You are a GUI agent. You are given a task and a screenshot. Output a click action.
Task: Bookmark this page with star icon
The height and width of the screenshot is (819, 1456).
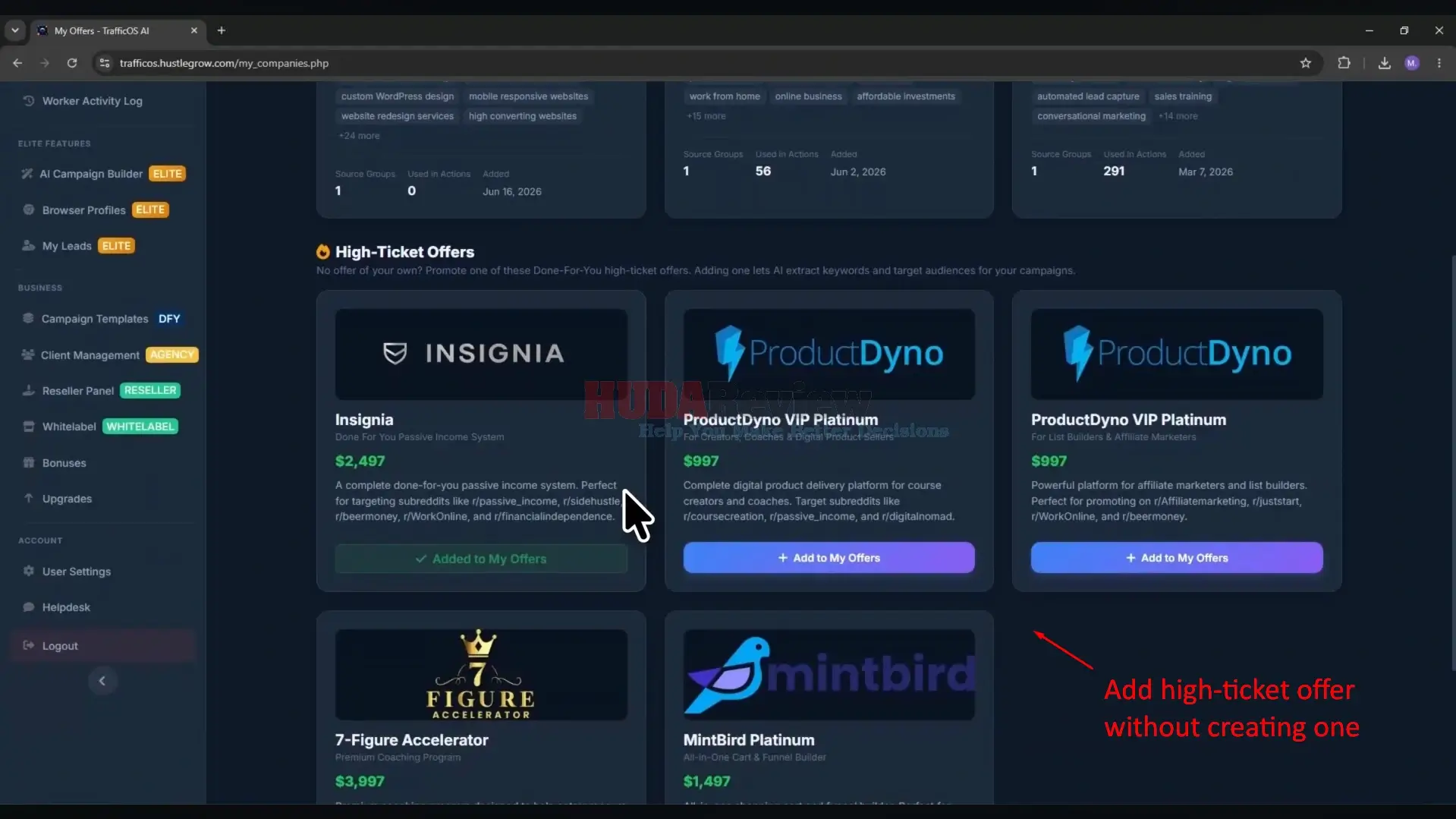[x=1305, y=63]
